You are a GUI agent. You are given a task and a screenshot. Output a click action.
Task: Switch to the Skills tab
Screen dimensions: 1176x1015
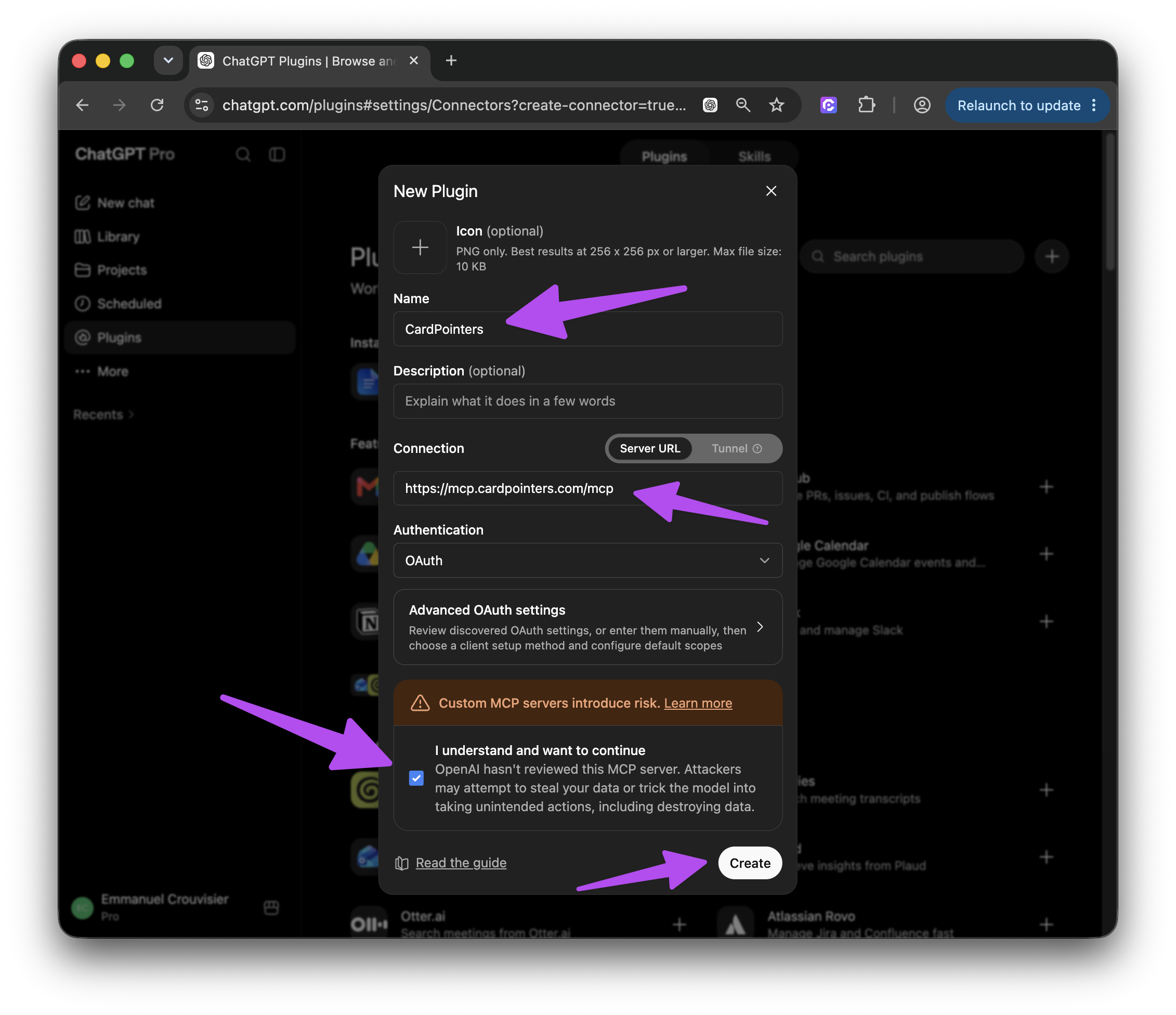coord(754,156)
